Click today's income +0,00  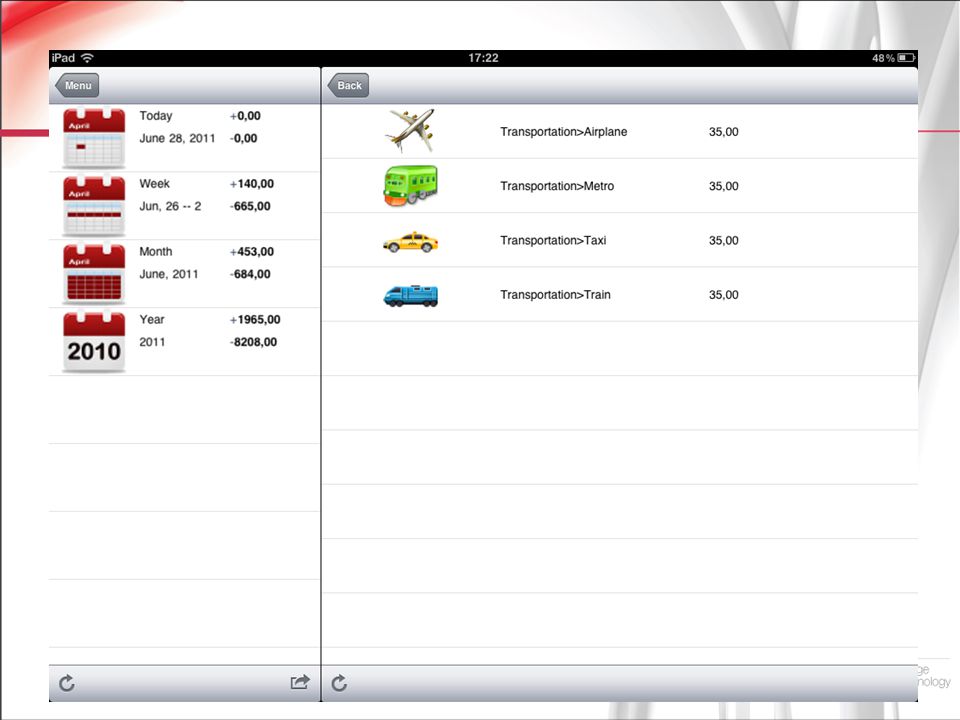(x=245, y=116)
